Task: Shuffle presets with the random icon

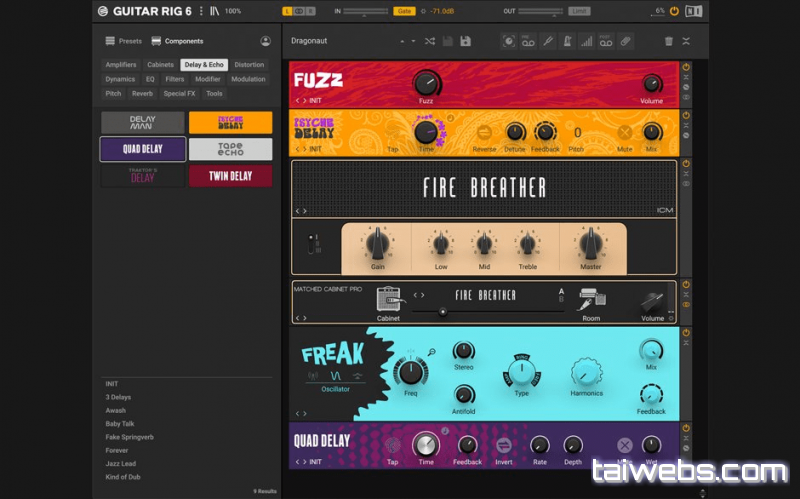Action: click(x=430, y=41)
